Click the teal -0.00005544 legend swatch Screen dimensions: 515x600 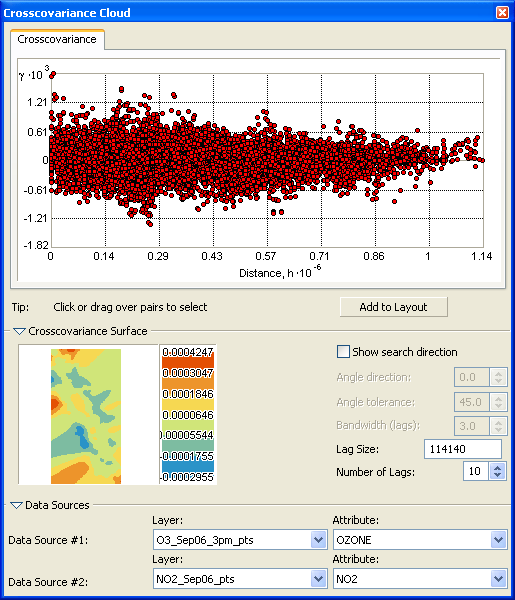pos(188,446)
